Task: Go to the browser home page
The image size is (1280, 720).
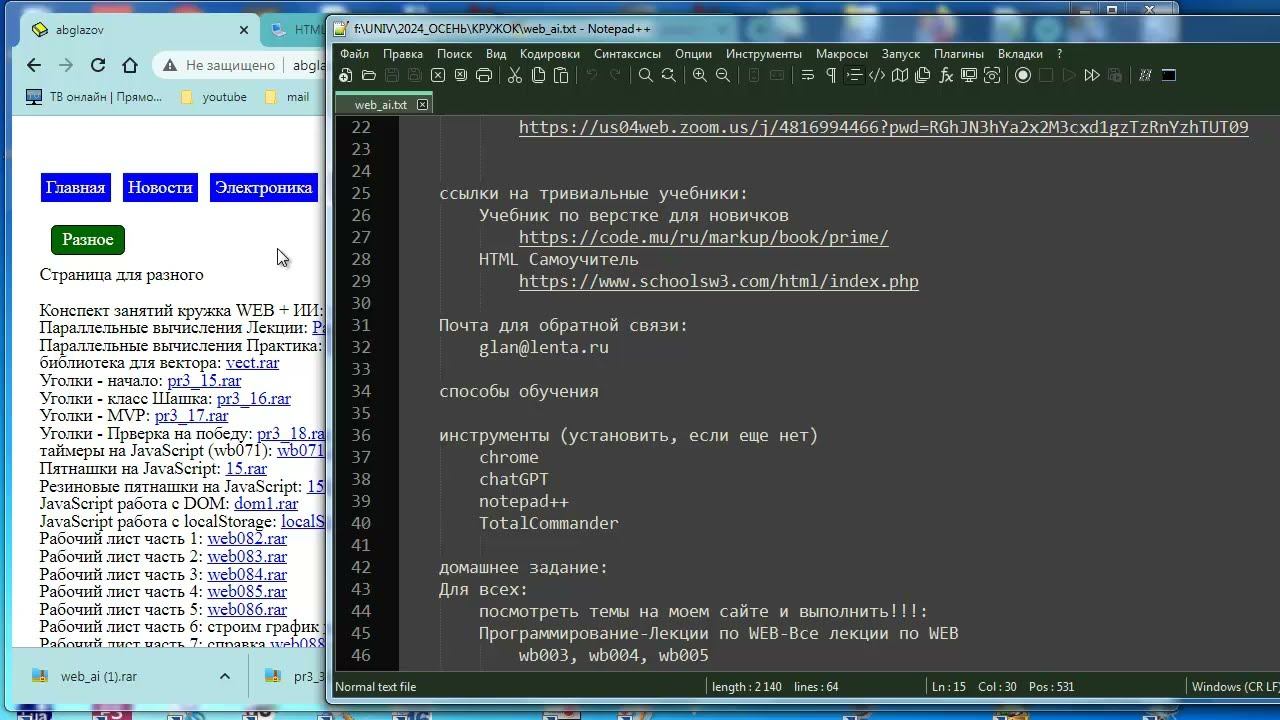Action: click(130, 65)
